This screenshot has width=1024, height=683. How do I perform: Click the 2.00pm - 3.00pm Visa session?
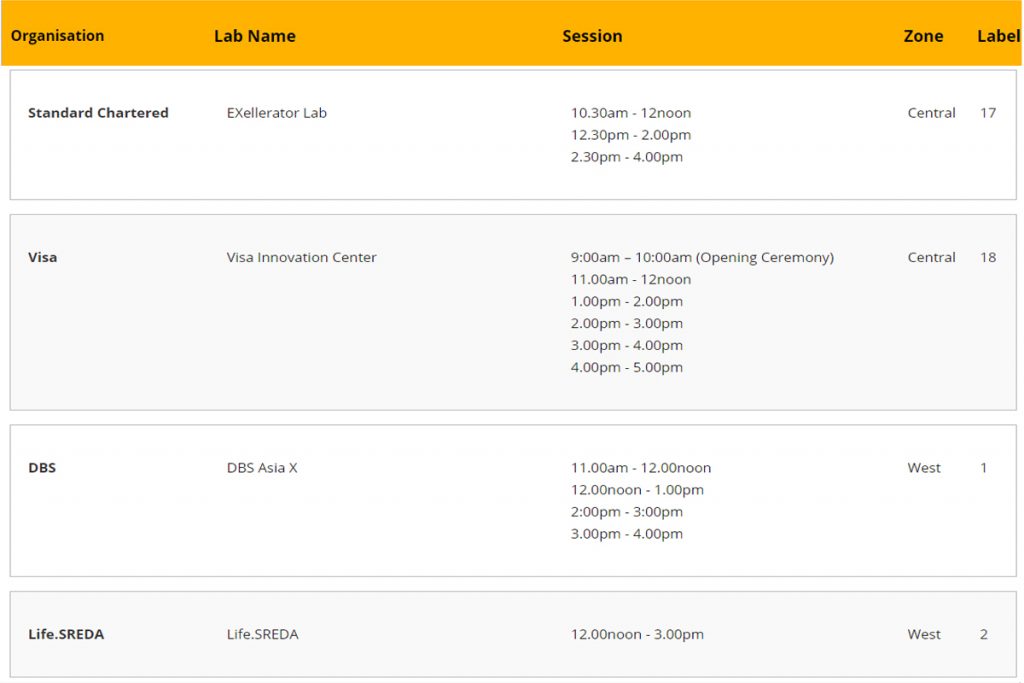pos(627,323)
